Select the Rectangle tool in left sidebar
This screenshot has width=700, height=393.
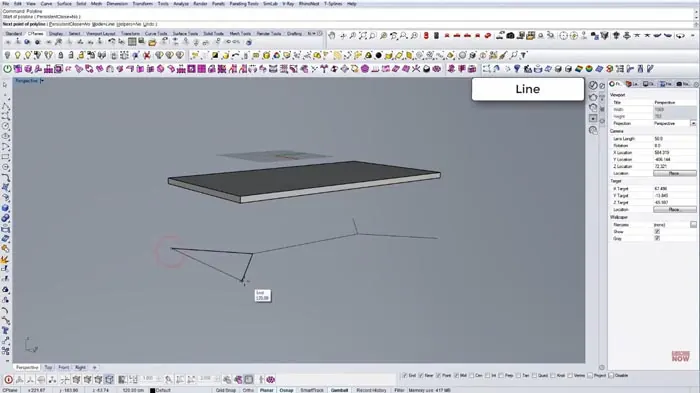pos(5,157)
